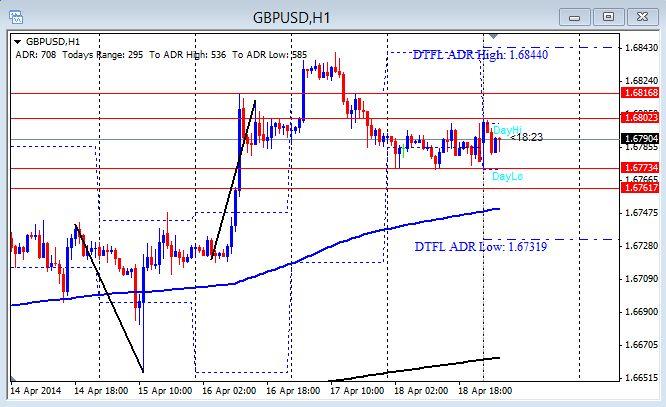The image size is (666, 407).
Task: Click the 15 Apr 10:00 time axis label
Action: (165, 390)
